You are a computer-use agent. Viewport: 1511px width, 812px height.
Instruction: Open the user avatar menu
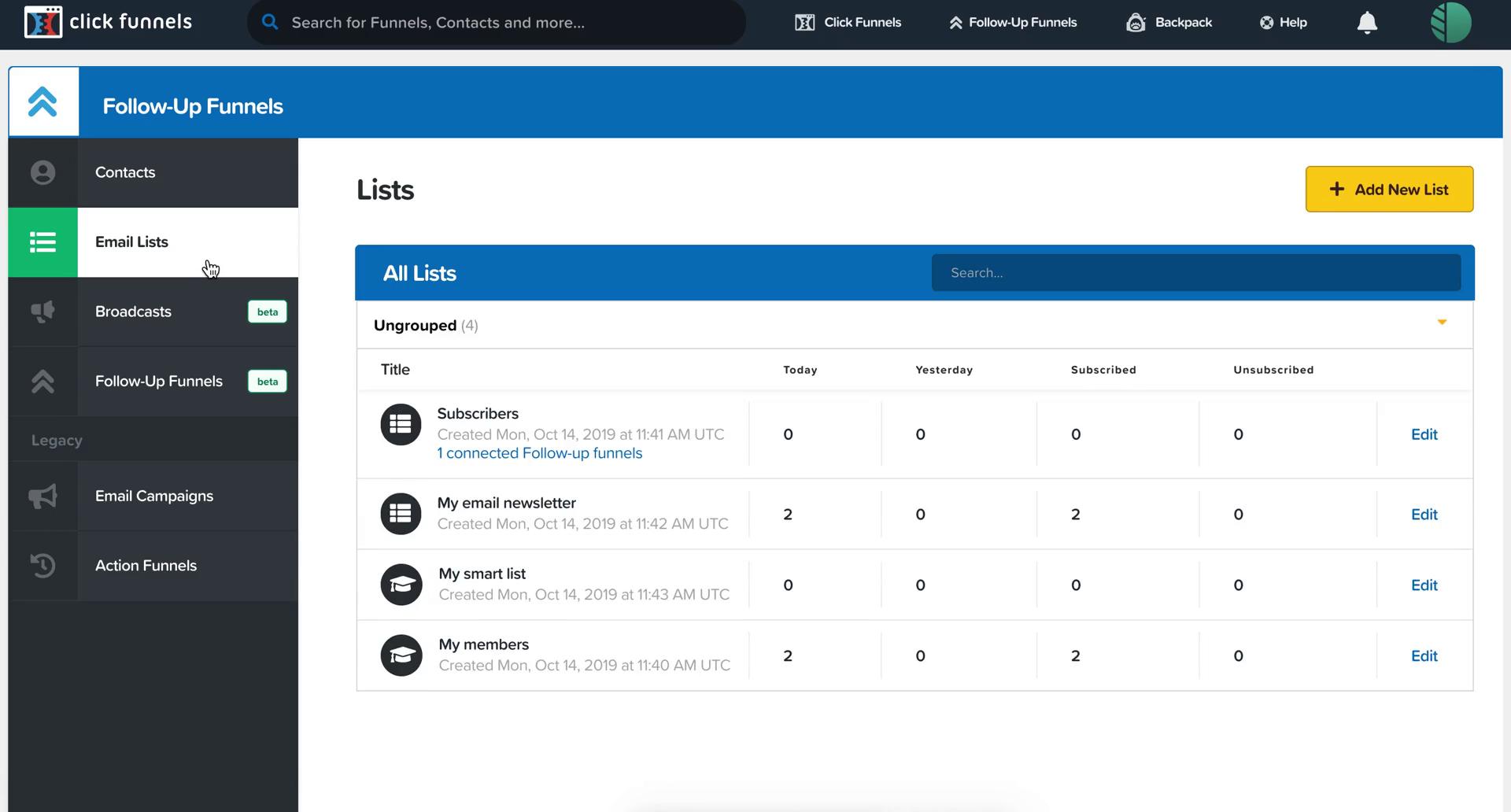pyautogui.click(x=1451, y=22)
